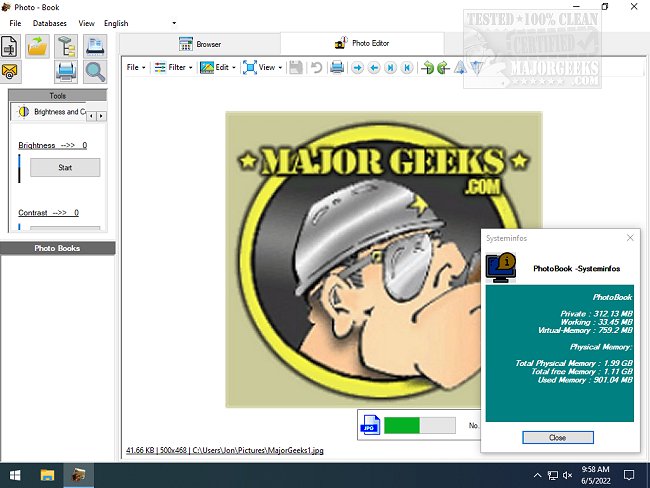Adjust the Brightness vertical slider
The width and height of the screenshot is (650, 488).
19,168
